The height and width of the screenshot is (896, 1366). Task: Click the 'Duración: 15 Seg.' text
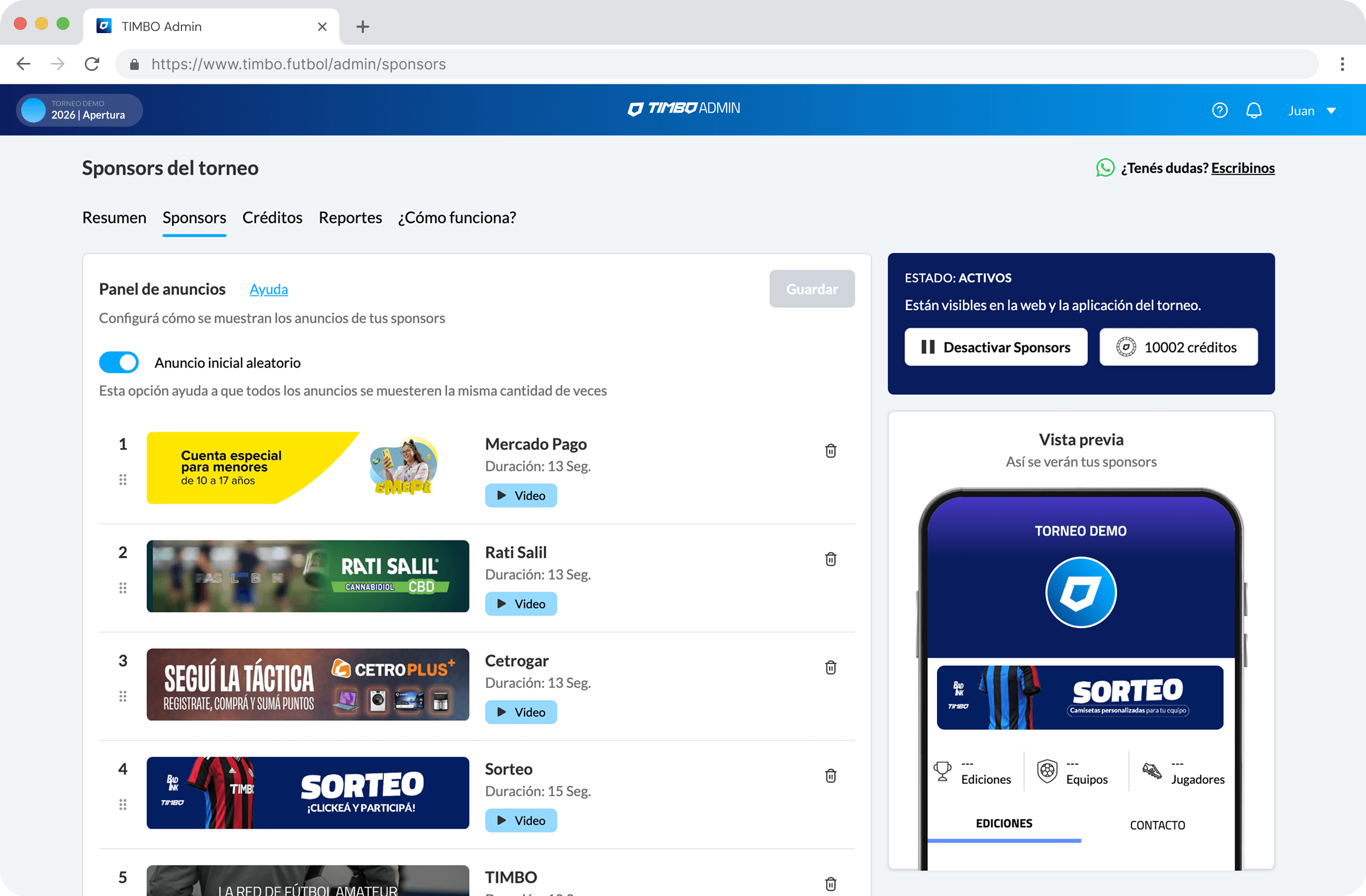(x=538, y=791)
